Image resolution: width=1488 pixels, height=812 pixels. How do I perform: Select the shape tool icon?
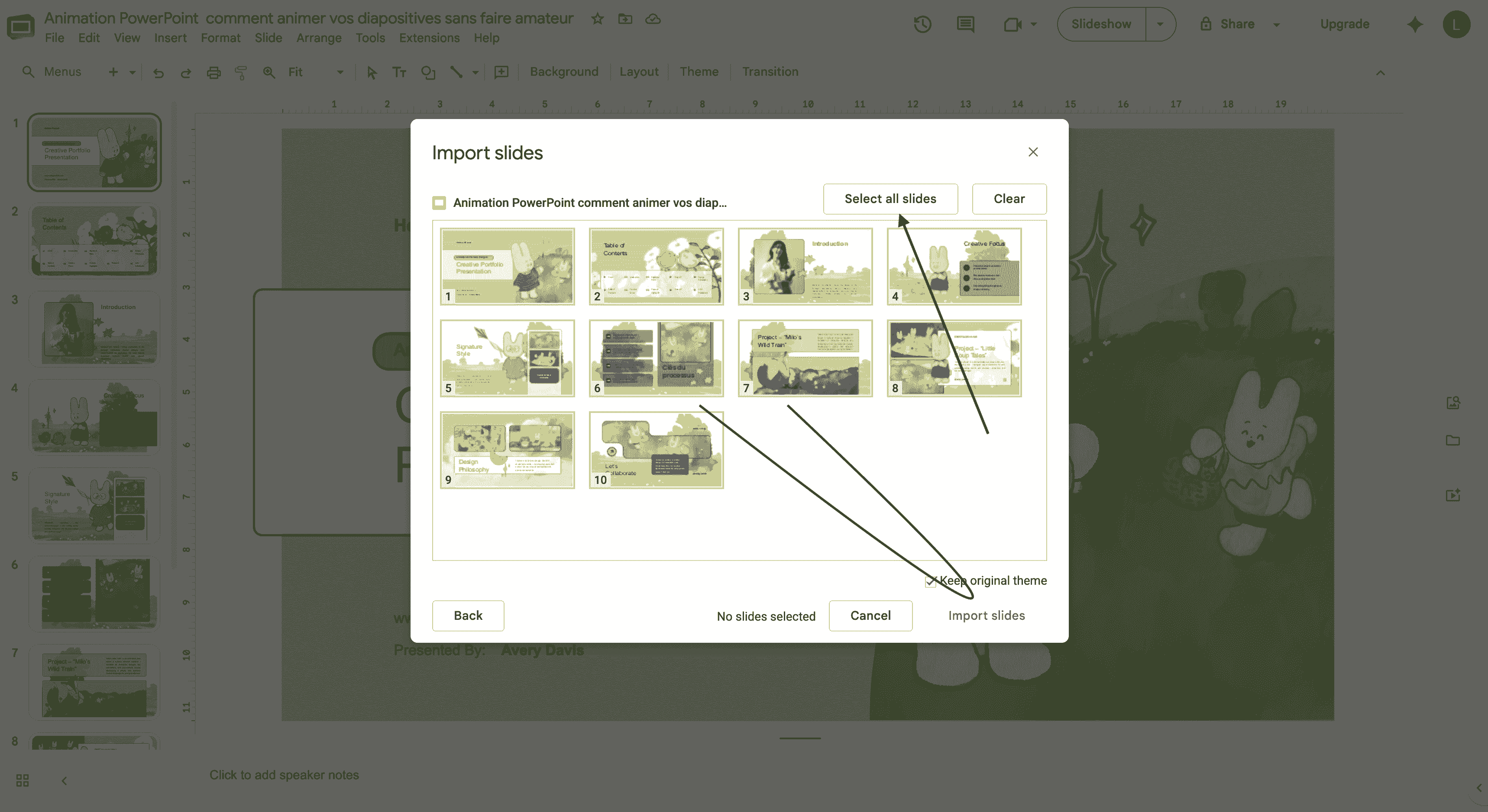coord(428,72)
